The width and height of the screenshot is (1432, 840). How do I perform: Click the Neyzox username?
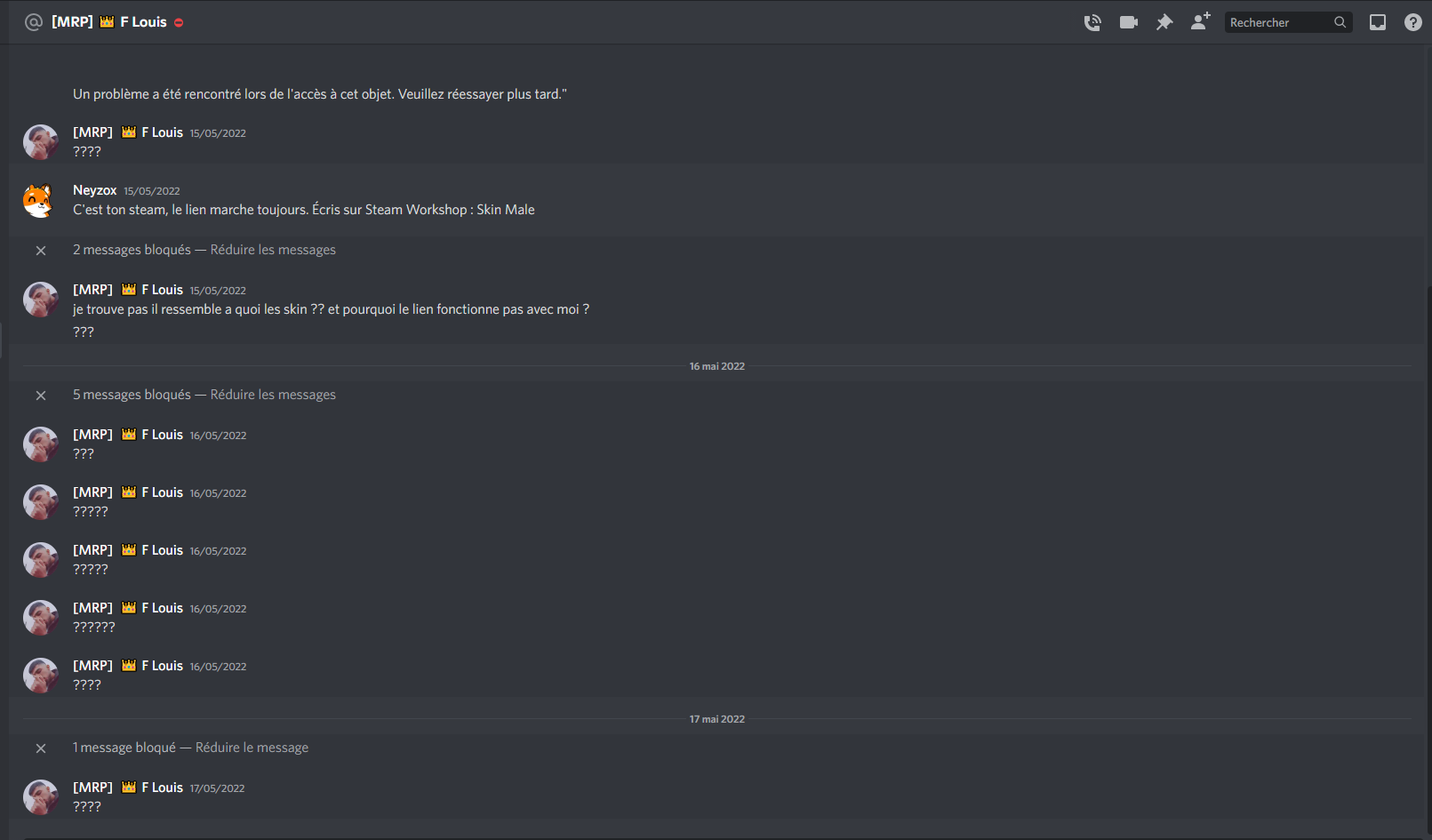pyautogui.click(x=94, y=190)
